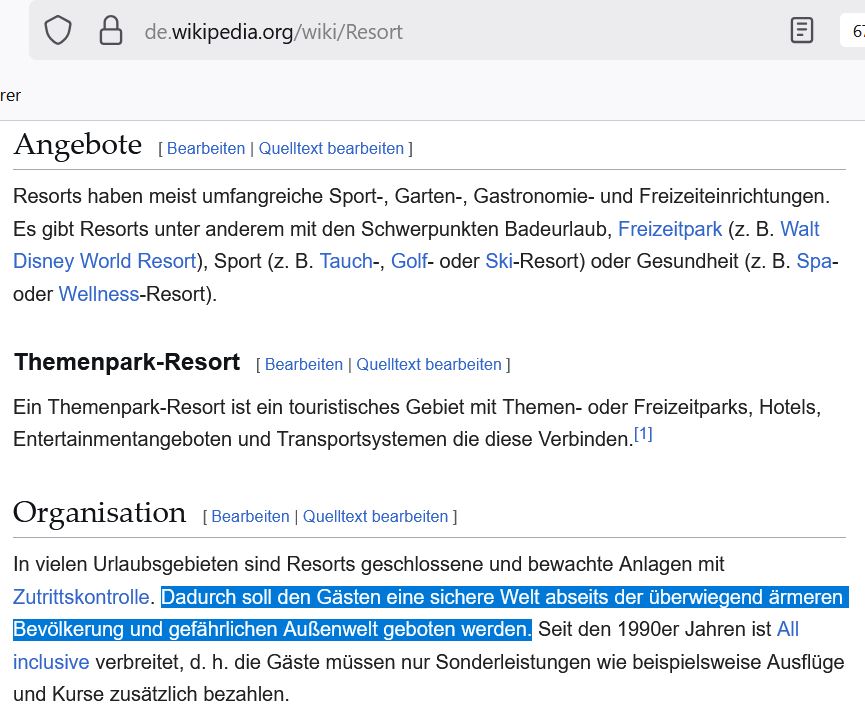Open Quelltext bearbeiten for Angebote
Viewport: 865px width, 713px height.
pos(331,148)
